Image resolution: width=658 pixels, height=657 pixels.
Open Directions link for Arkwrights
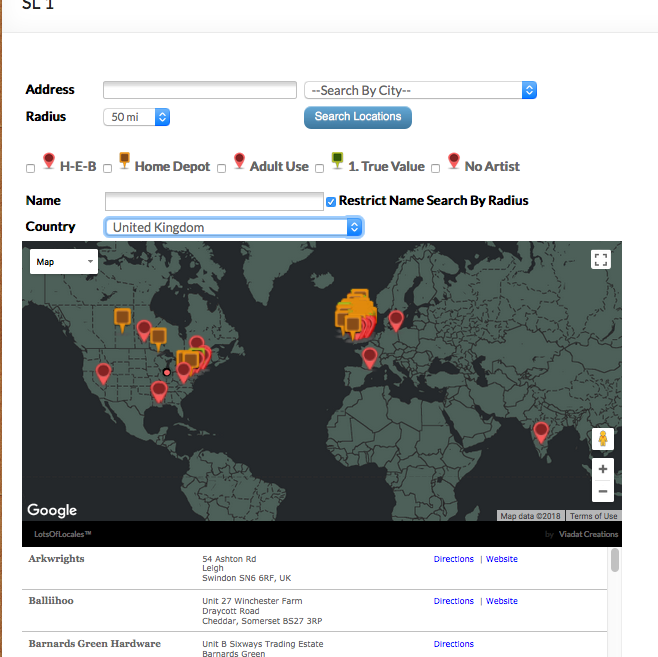[453, 559]
